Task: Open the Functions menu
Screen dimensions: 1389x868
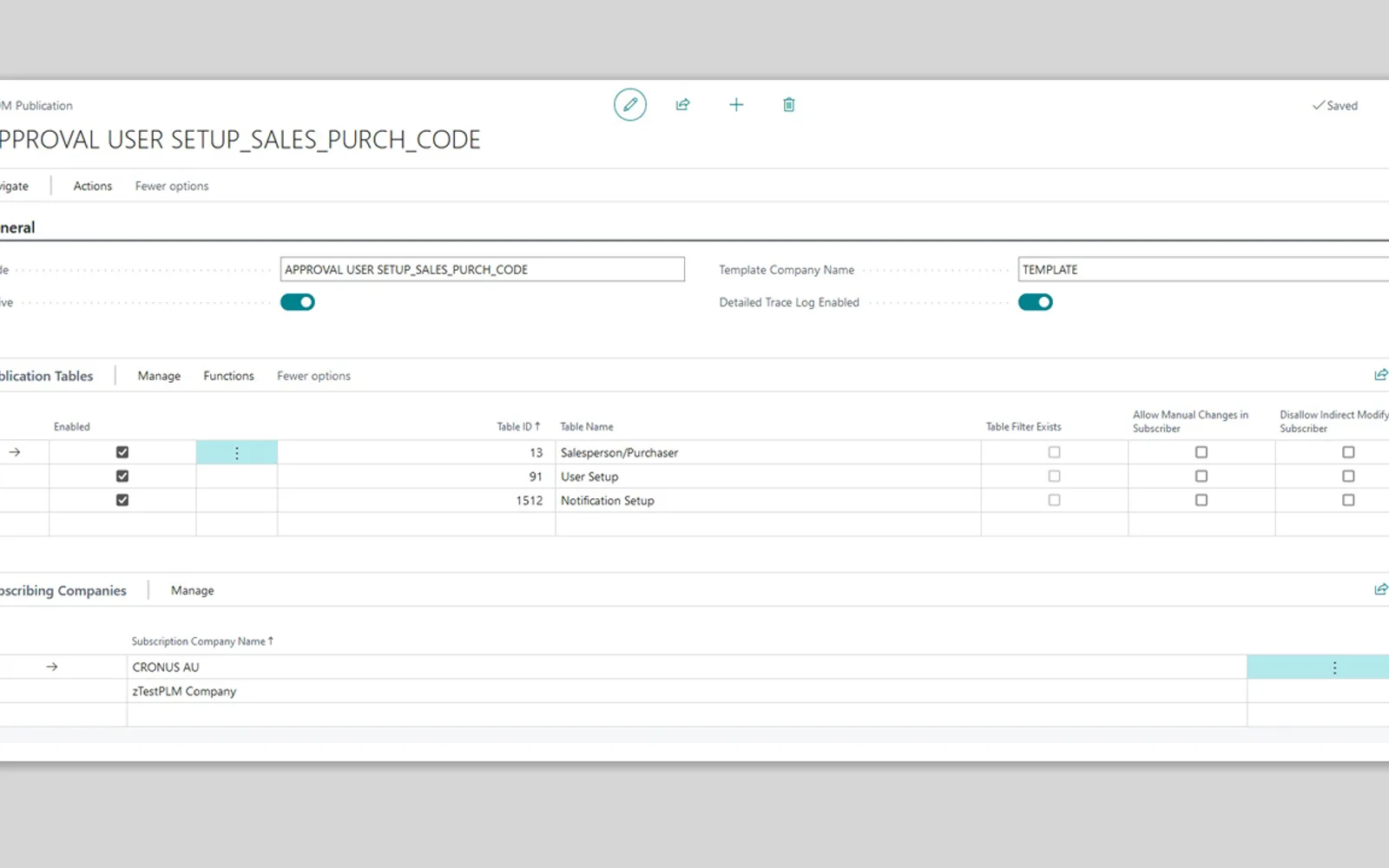Action: pos(228,376)
